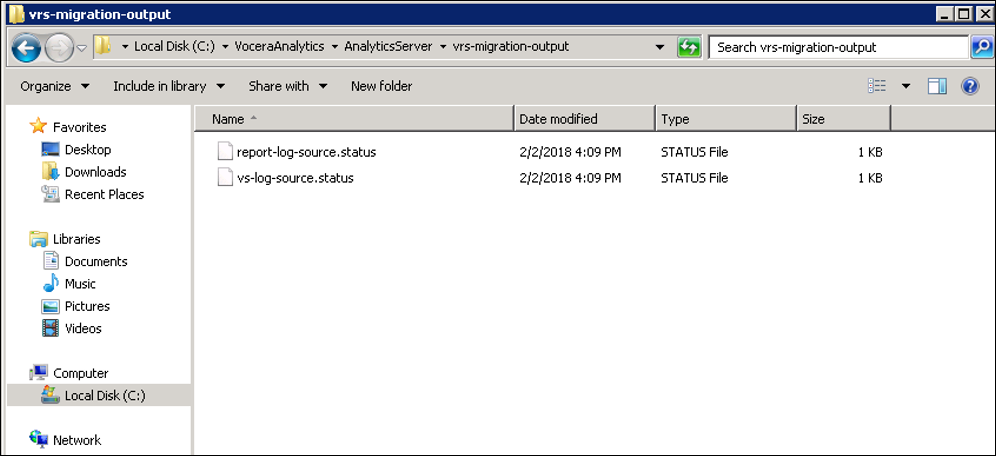Open Help with the question mark icon
Screen dimensions: 996x456
pos(969,86)
